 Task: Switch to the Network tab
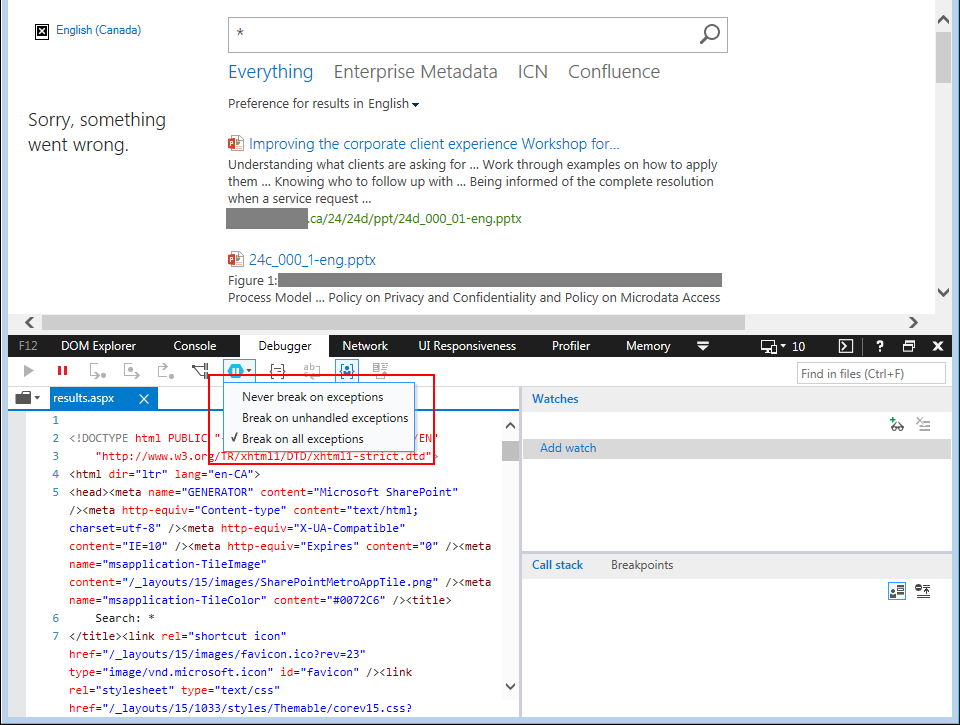point(364,346)
